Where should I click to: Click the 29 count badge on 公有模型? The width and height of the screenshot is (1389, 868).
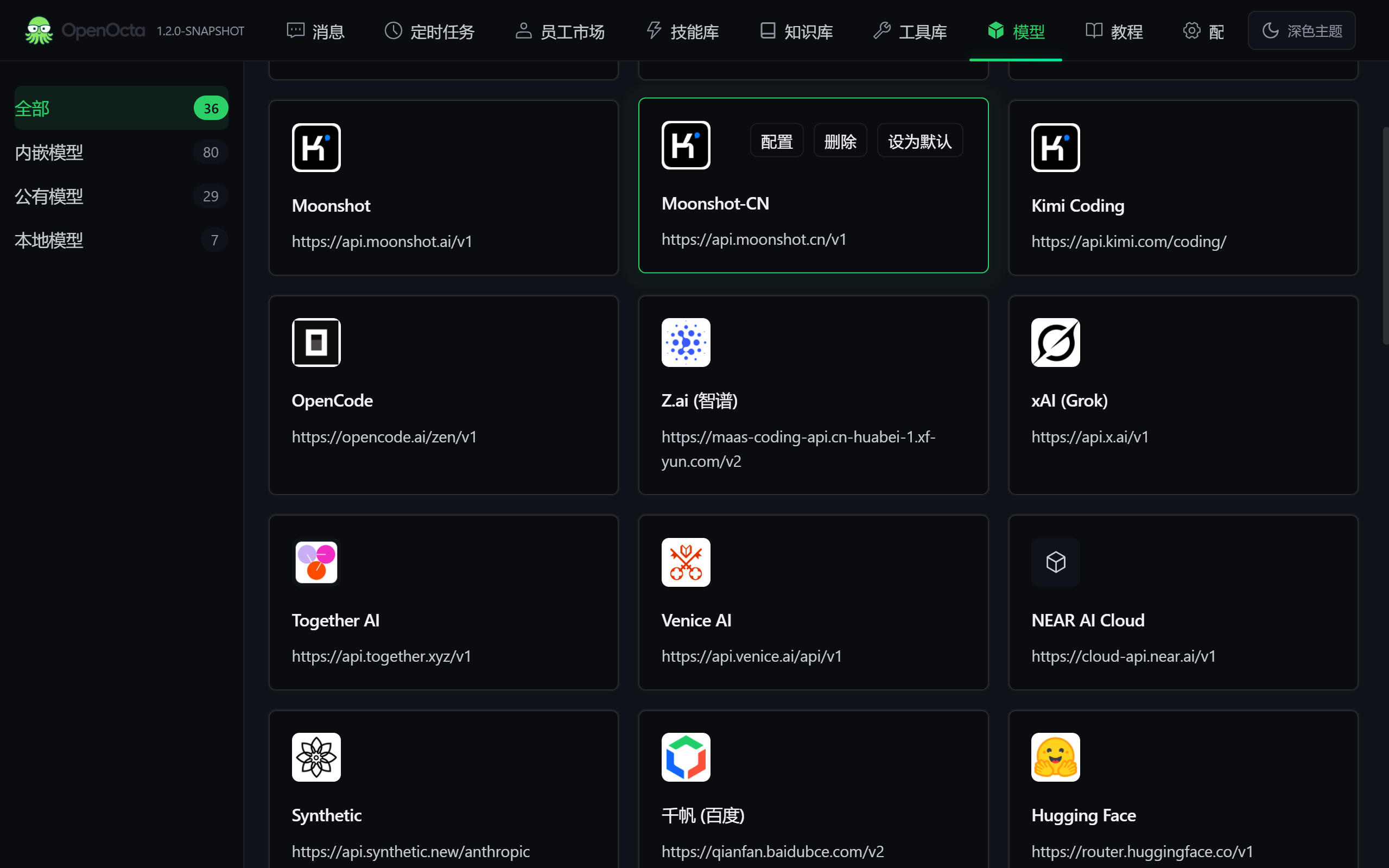[211, 197]
